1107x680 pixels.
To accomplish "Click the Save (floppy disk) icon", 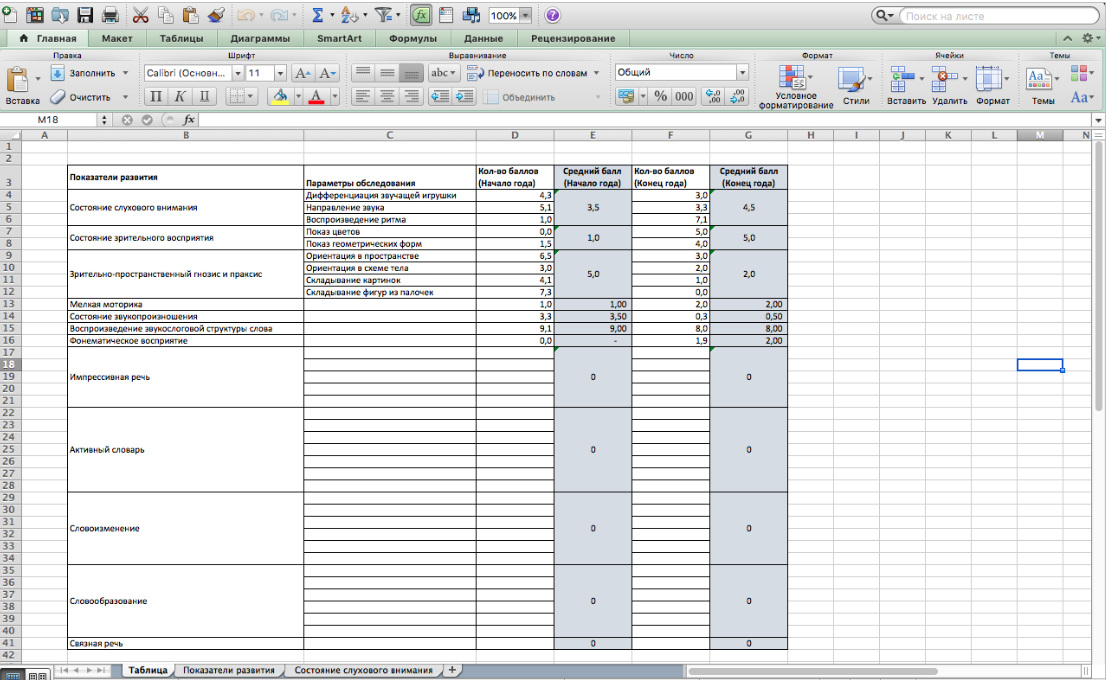I will click(x=85, y=15).
